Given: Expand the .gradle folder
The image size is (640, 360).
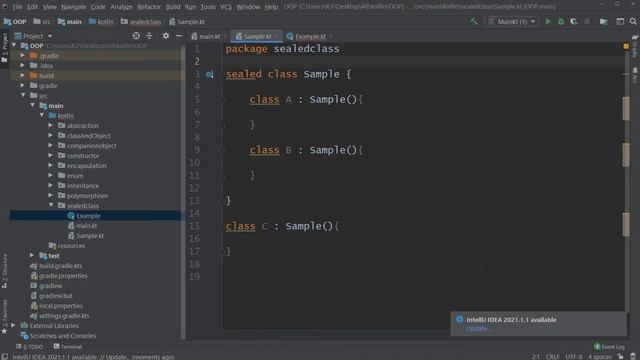Looking at the screenshot, I should pyautogui.click(x=23, y=55).
